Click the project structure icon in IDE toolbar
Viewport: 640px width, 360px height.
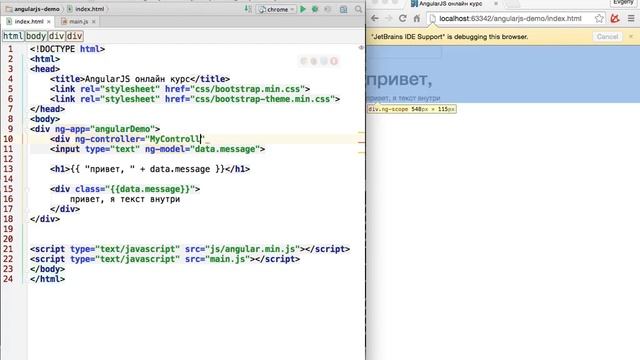[x=343, y=9]
